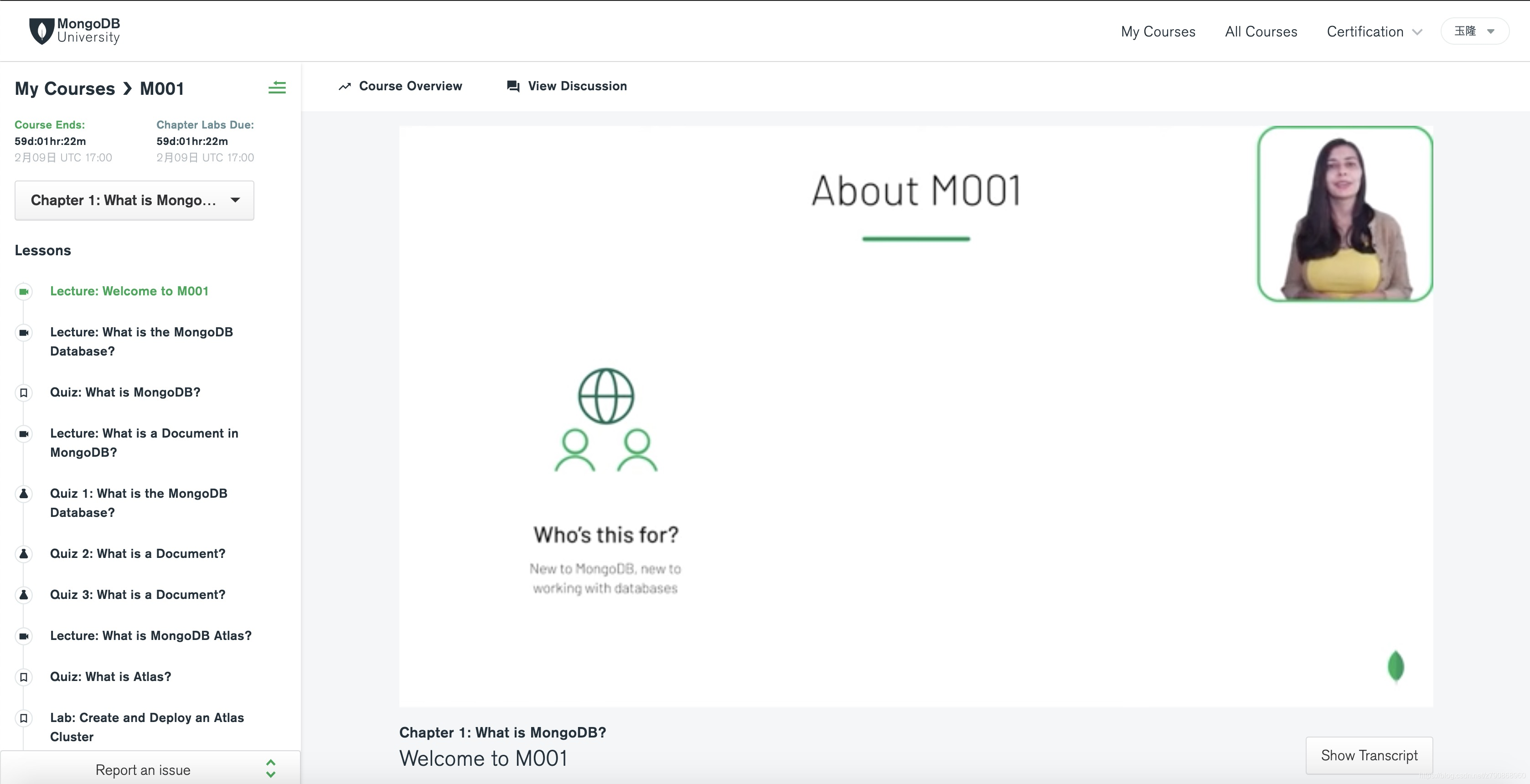
Task: Click bookmark icon beside Quiz: What is MongoDB?
Action: (24, 392)
